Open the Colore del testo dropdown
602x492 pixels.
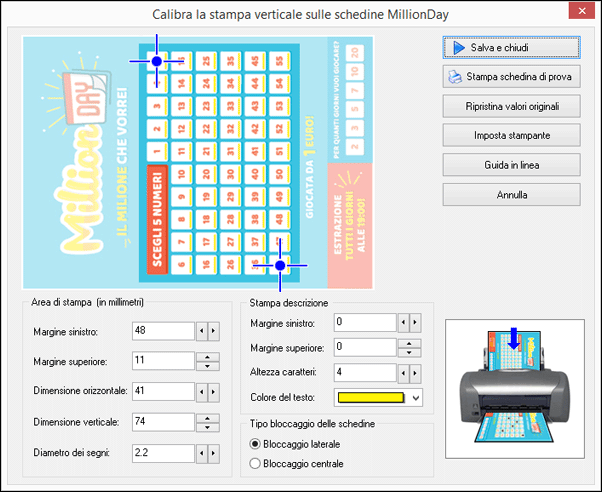click(x=416, y=398)
